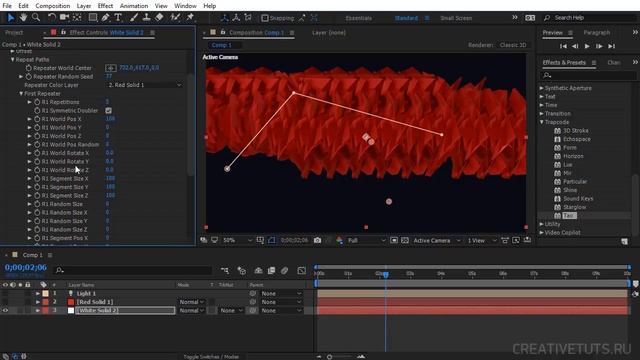
Task: Toggle visibility of Light 1 layer
Action: pyautogui.click(x=5, y=293)
